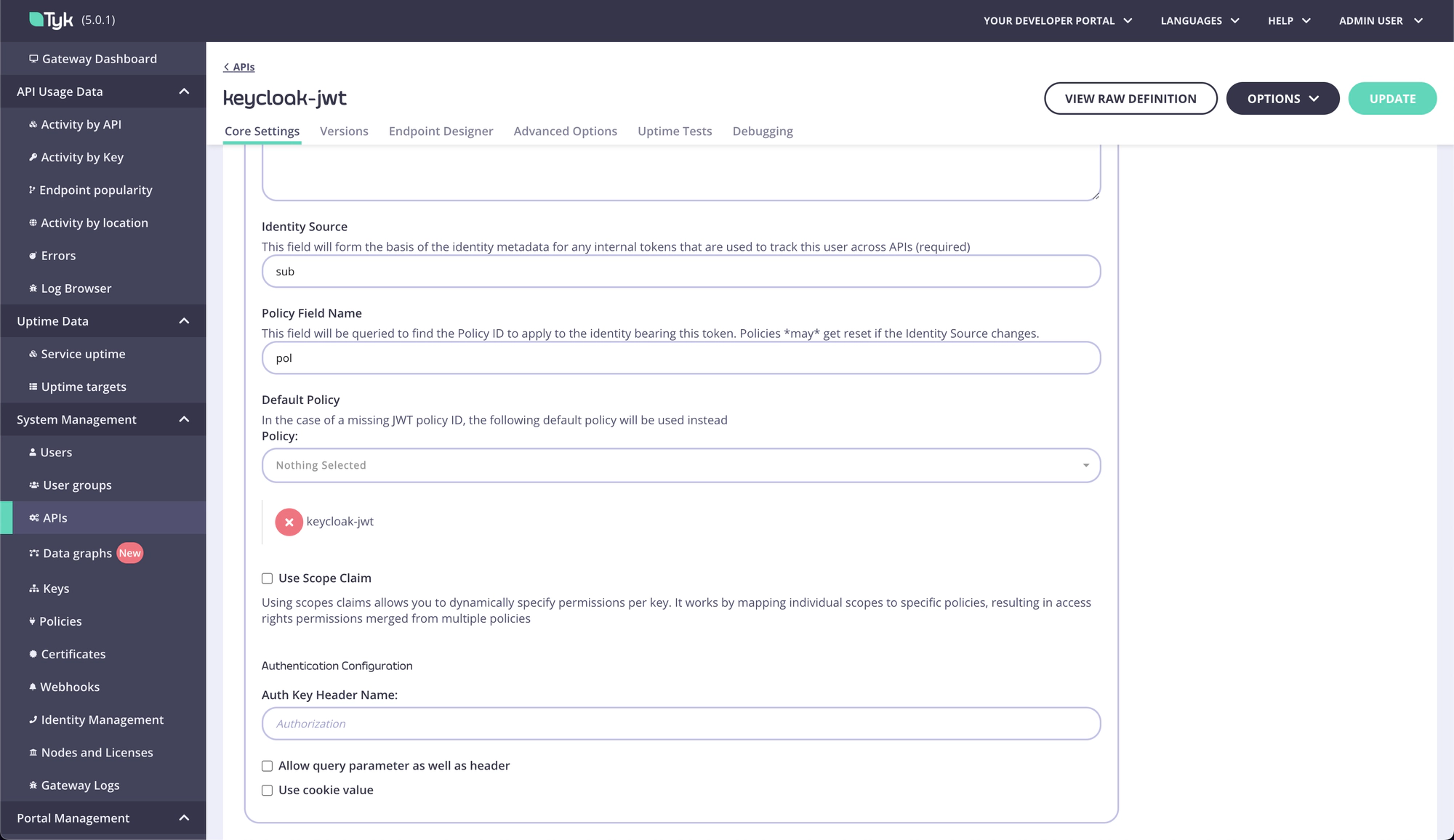
Task: Enable Use cookie value checkbox
Action: coord(267,790)
